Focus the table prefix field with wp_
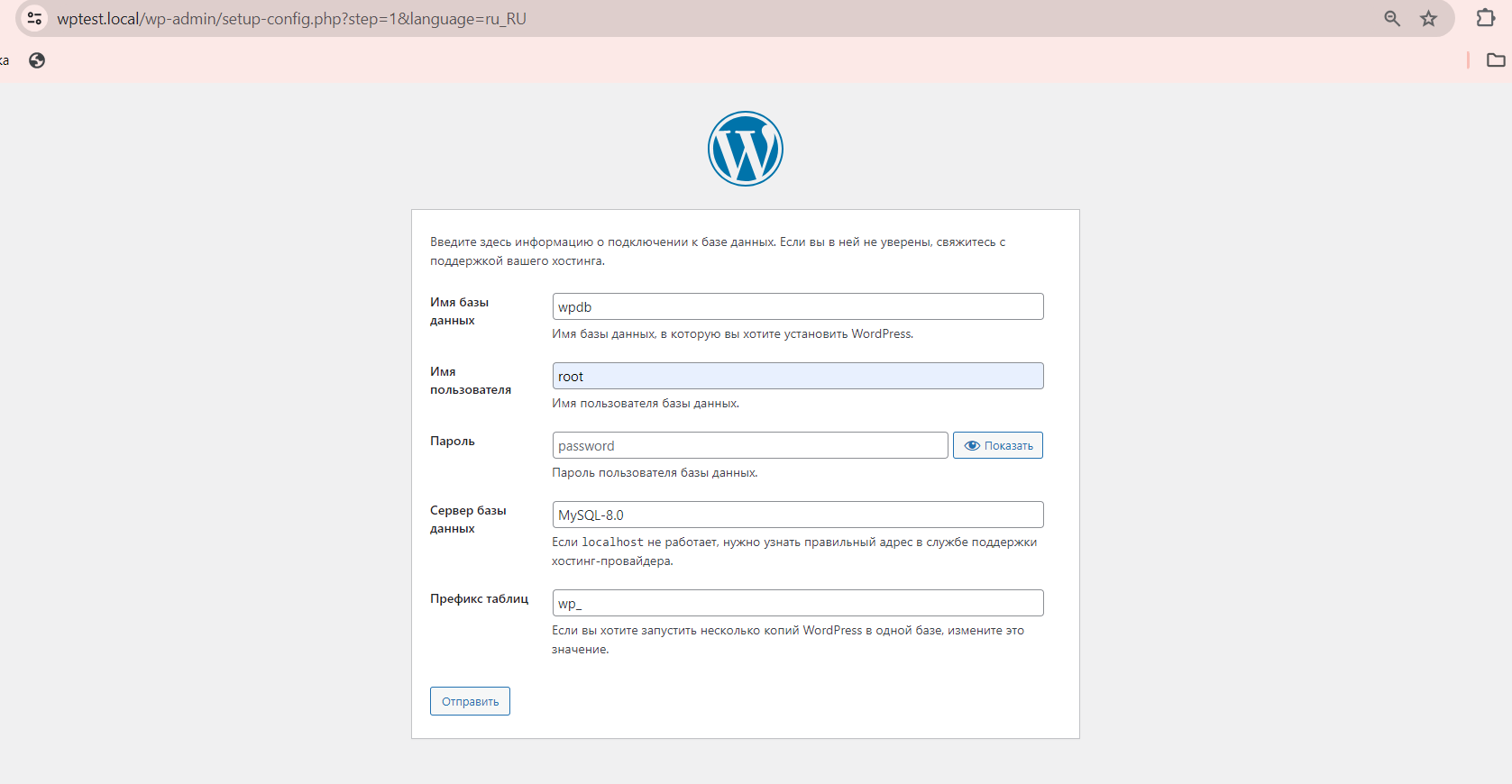The width and height of the screenshot is (1512, 784). [798, 603]
